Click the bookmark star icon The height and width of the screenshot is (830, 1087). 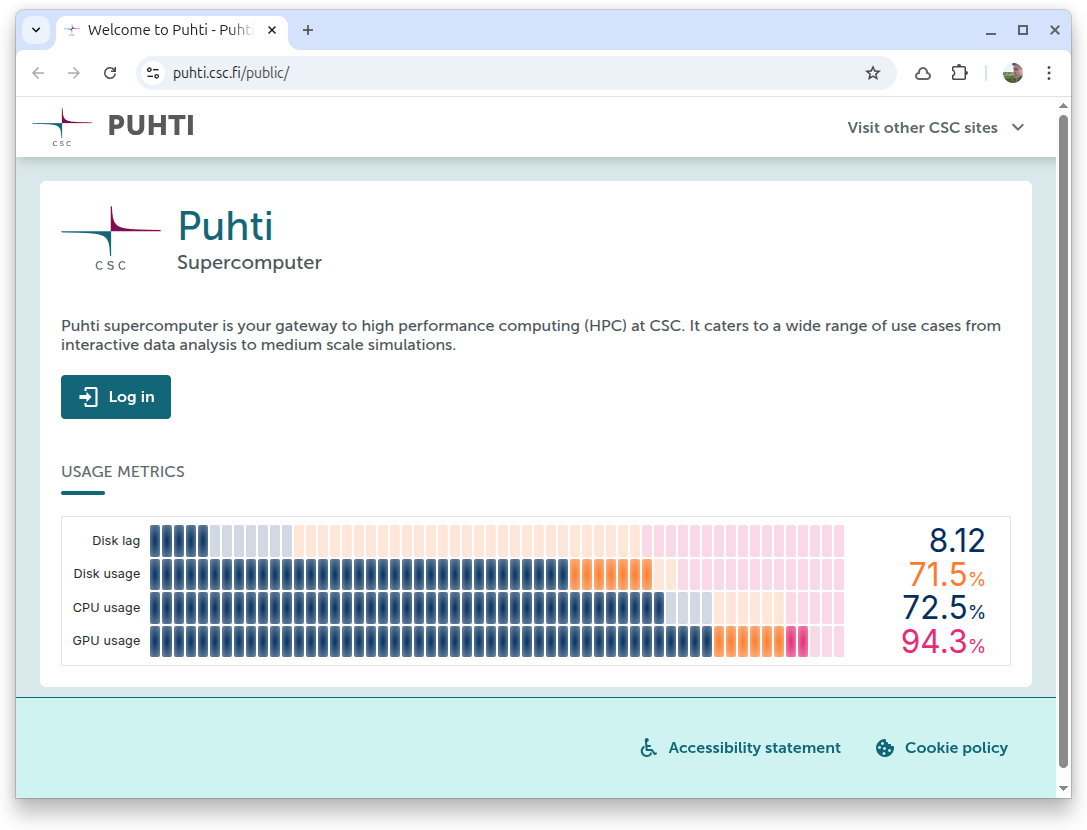click(x=872, y=73)
